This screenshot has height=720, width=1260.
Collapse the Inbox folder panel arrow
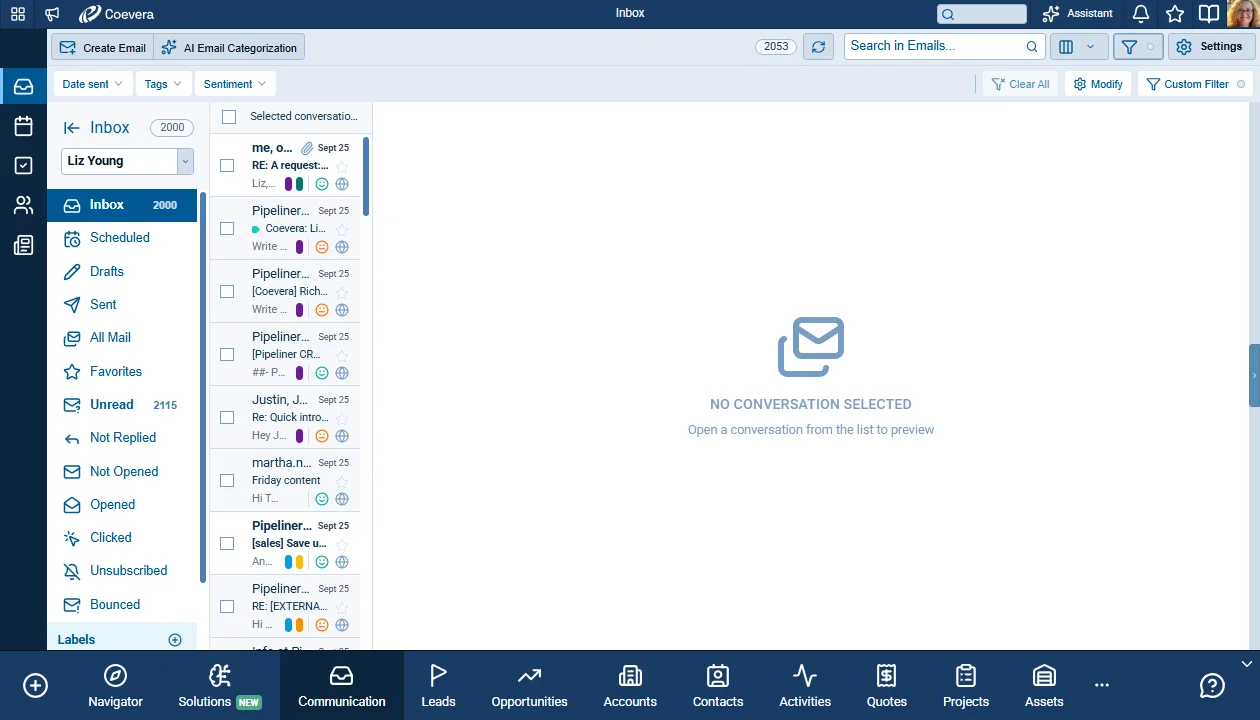(x=71, y=128)
